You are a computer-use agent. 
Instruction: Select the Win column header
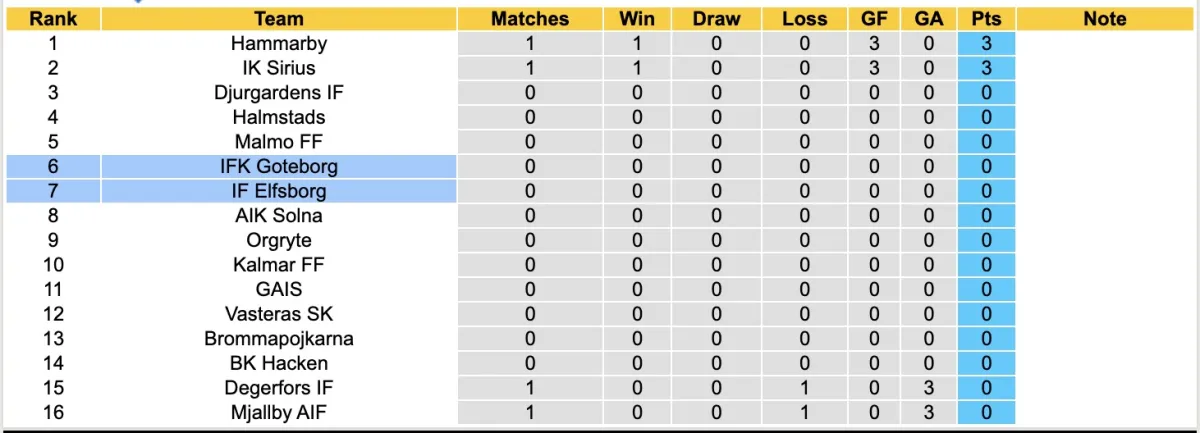click(636, 19)
